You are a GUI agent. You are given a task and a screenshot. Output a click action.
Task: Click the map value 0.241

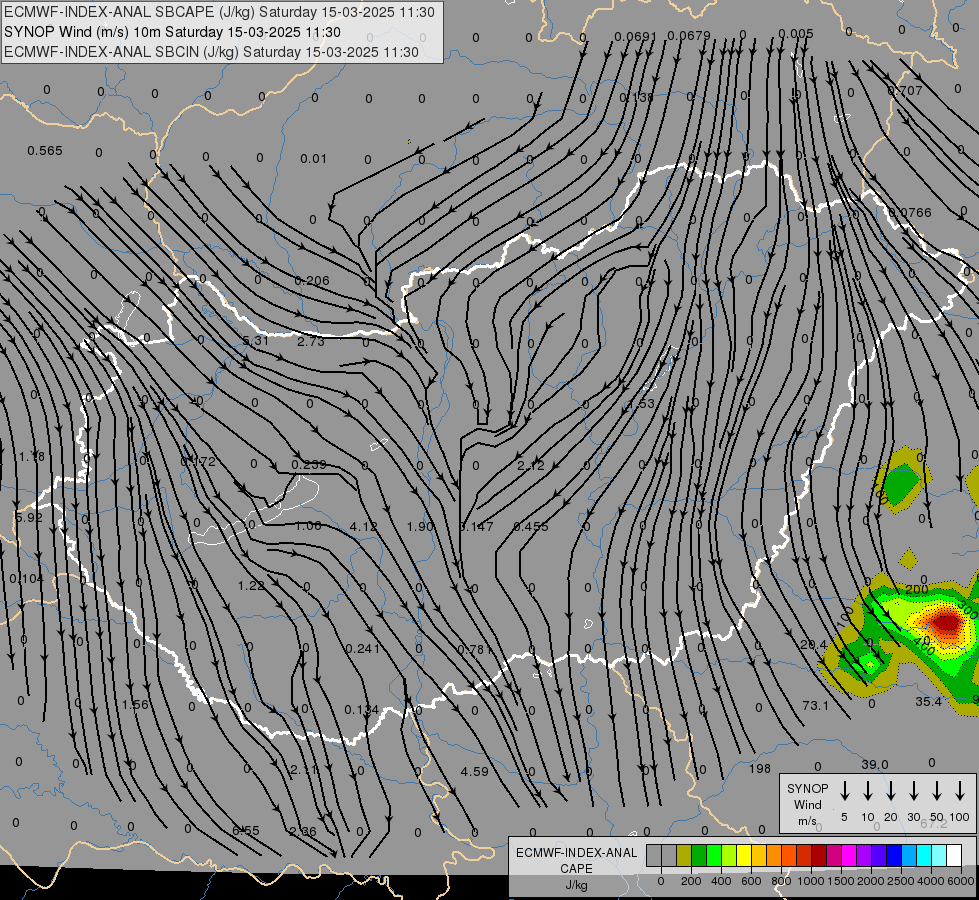(x=363, y=648)
